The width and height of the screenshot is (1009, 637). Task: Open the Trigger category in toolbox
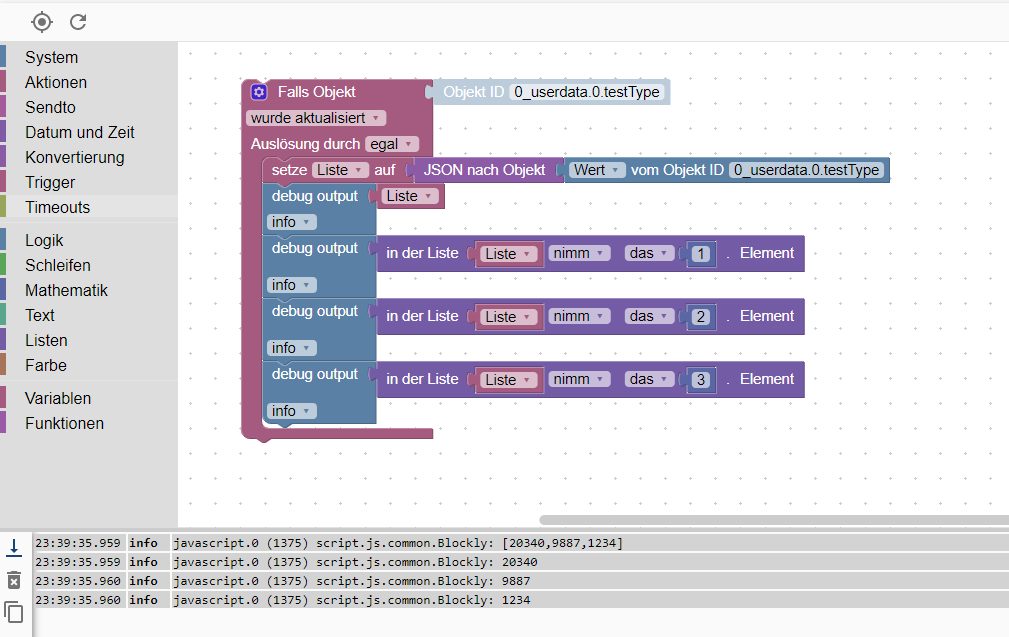[50, 182]
